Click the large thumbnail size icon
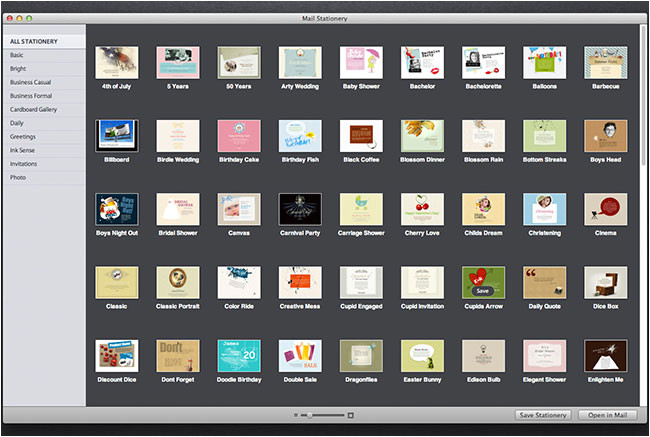 point(351,414)
